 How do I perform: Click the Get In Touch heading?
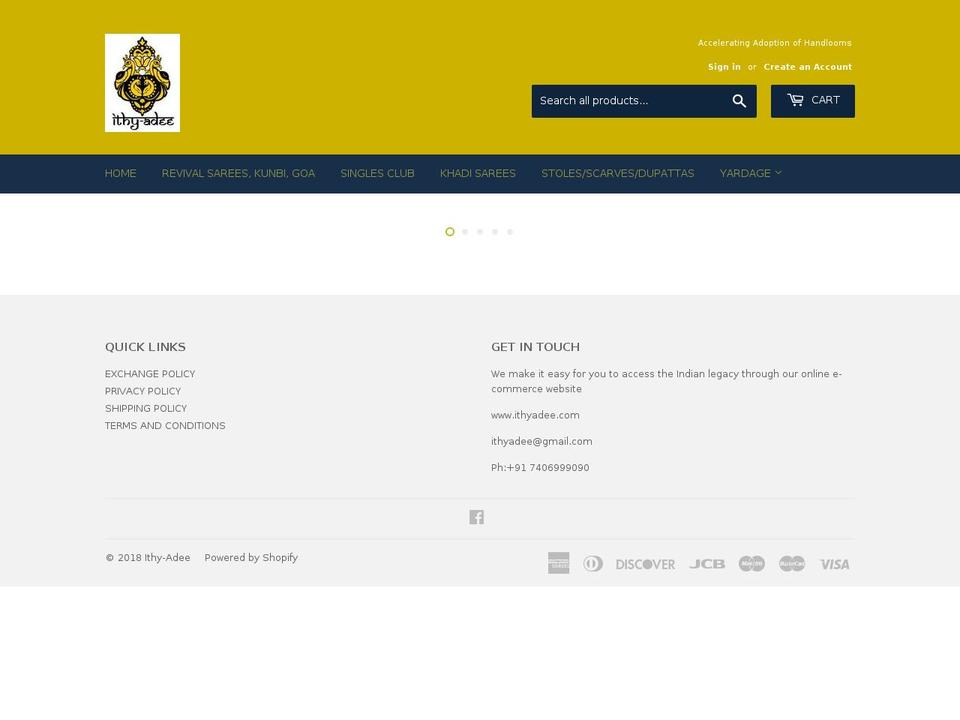pos(535,347)
